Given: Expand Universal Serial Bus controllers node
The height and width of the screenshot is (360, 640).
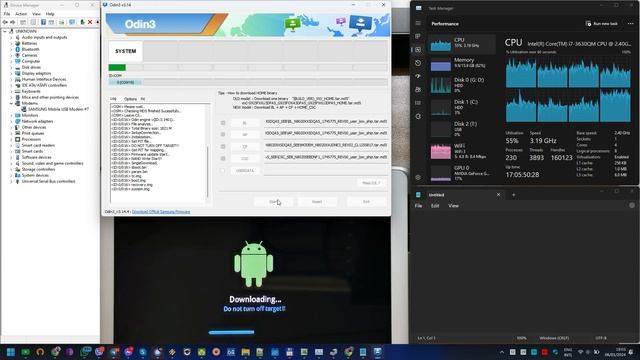Looking at the screenshot, I should [11, 181].
